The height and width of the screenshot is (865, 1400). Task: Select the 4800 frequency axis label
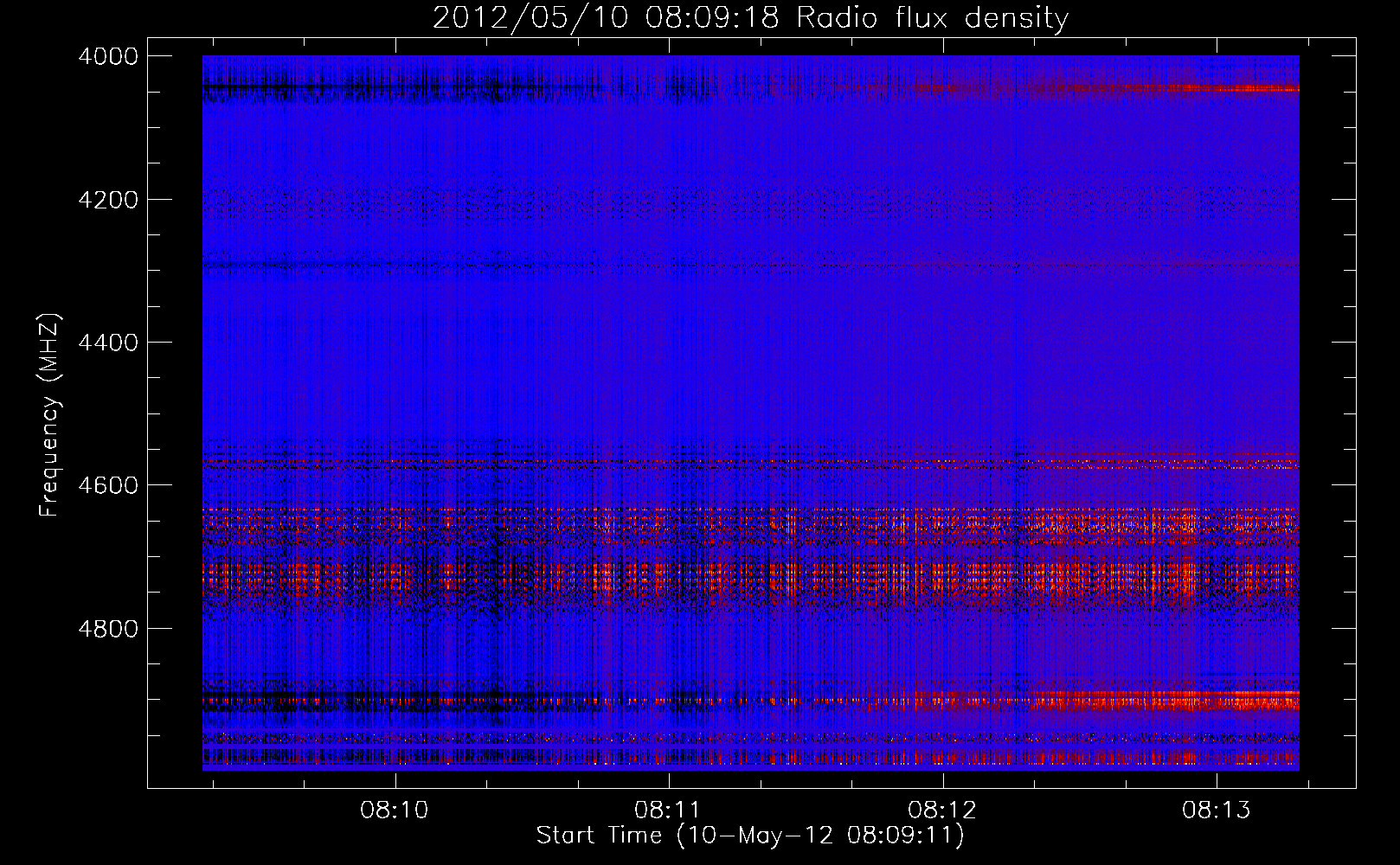tap(107, 629)
